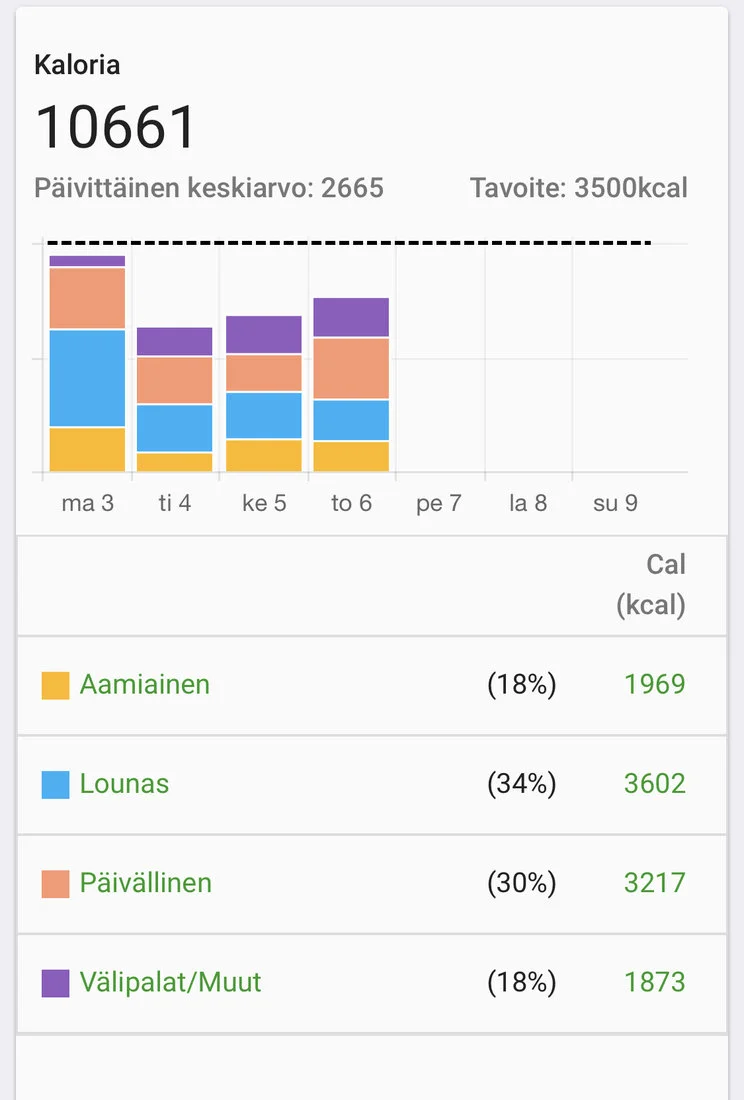744x1100 pixels.
Task: Click the 1969 kcal Aamiainen value
Action: pyautogui.click(x=654, y=685)
